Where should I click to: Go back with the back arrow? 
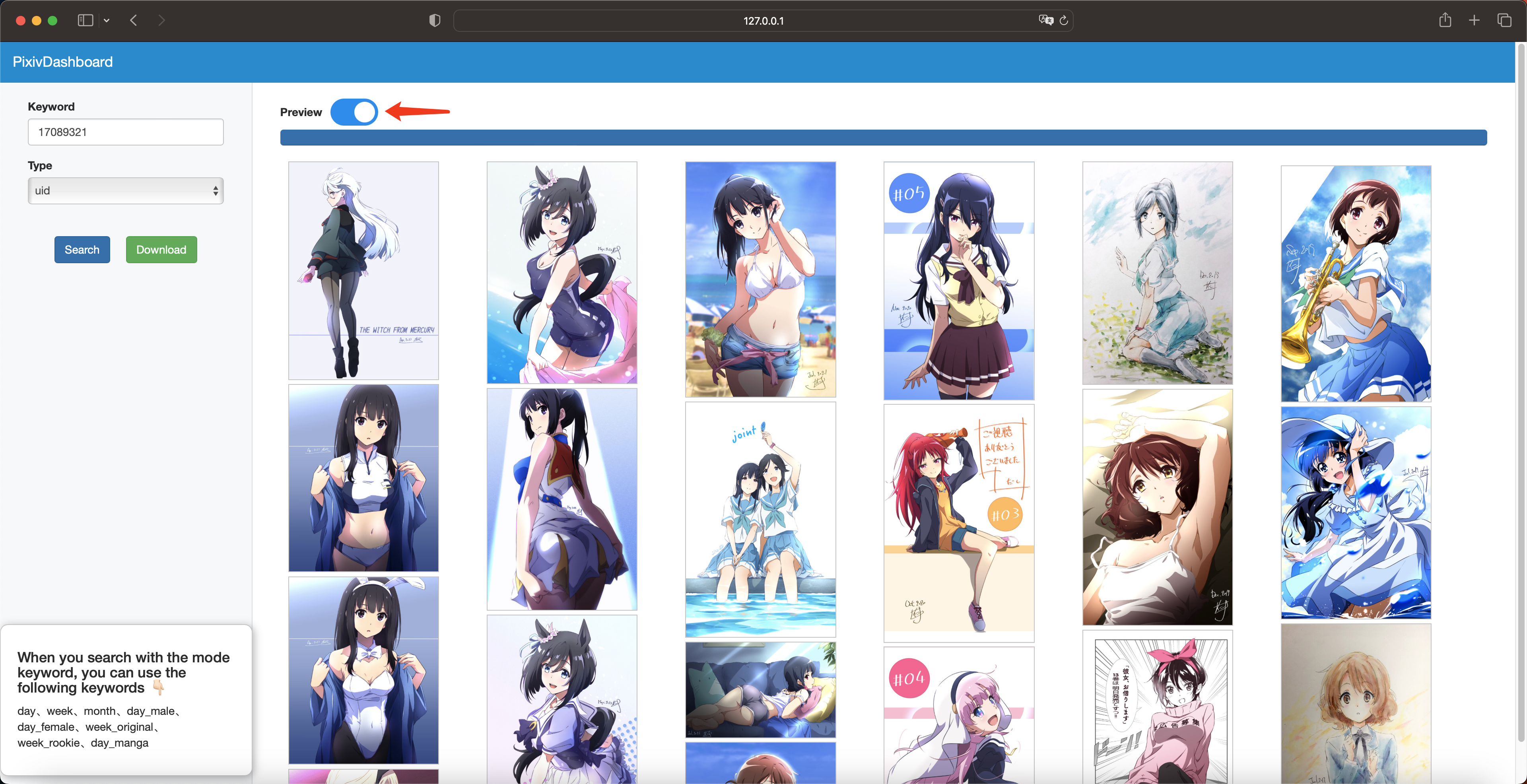pos(133,20)
